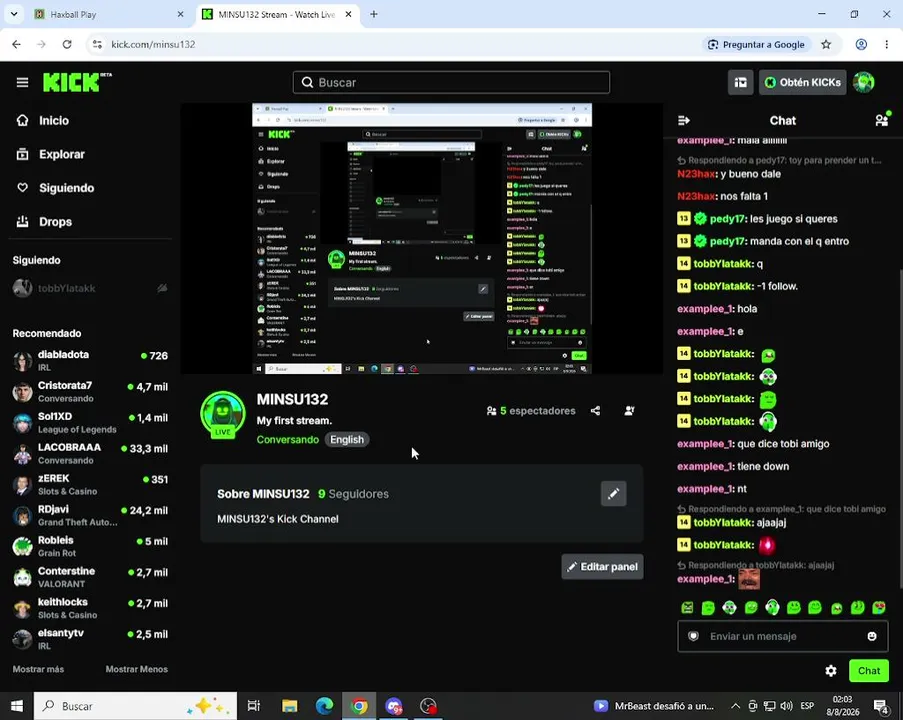The height and width of the screenshot is (720, 903).
Task: Open chat users list icon
Action: pyautogui.click(x=882, y=120)
